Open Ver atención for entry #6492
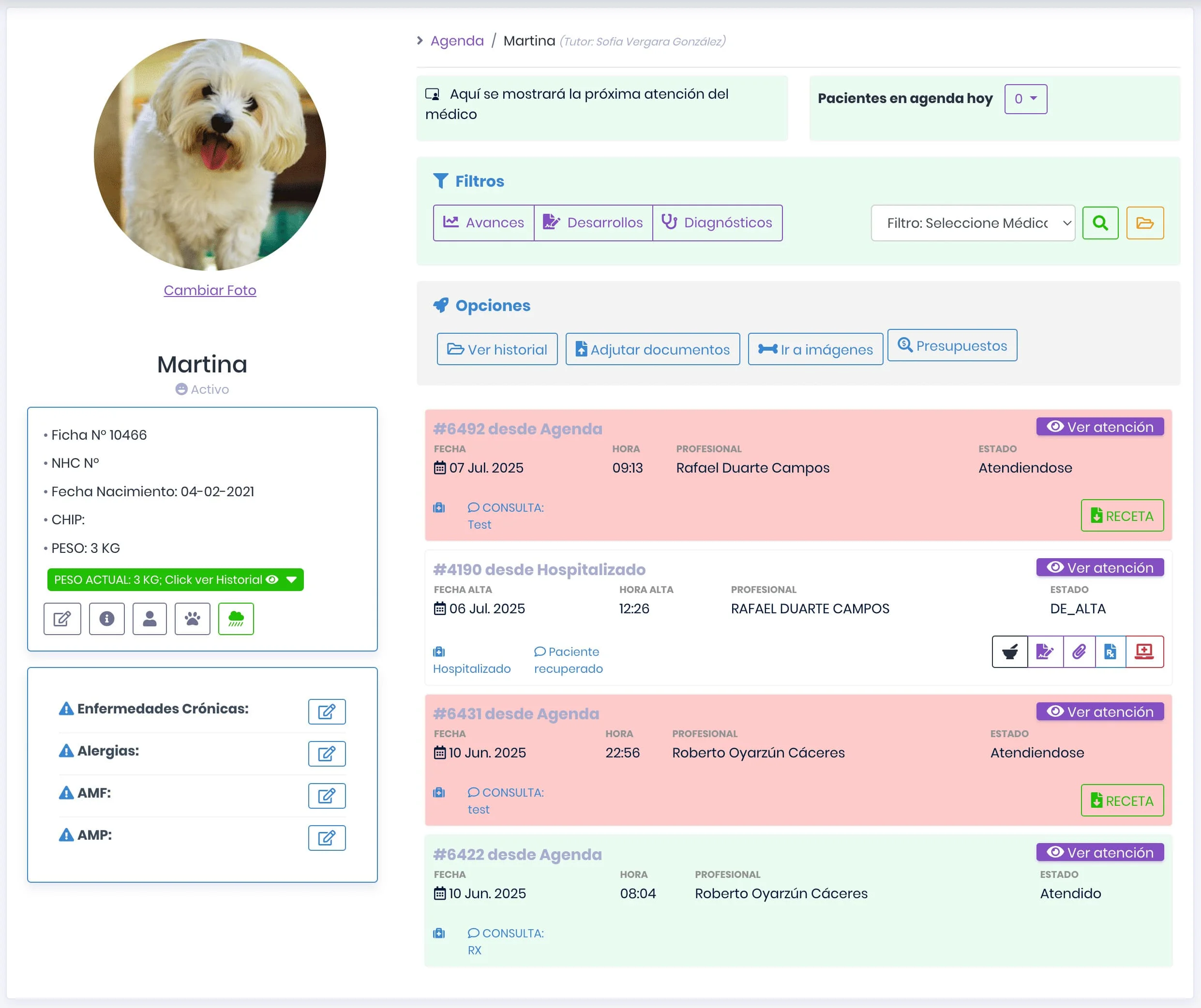This screenshot has width=1201, height=1008. (x=1099, y=427)
